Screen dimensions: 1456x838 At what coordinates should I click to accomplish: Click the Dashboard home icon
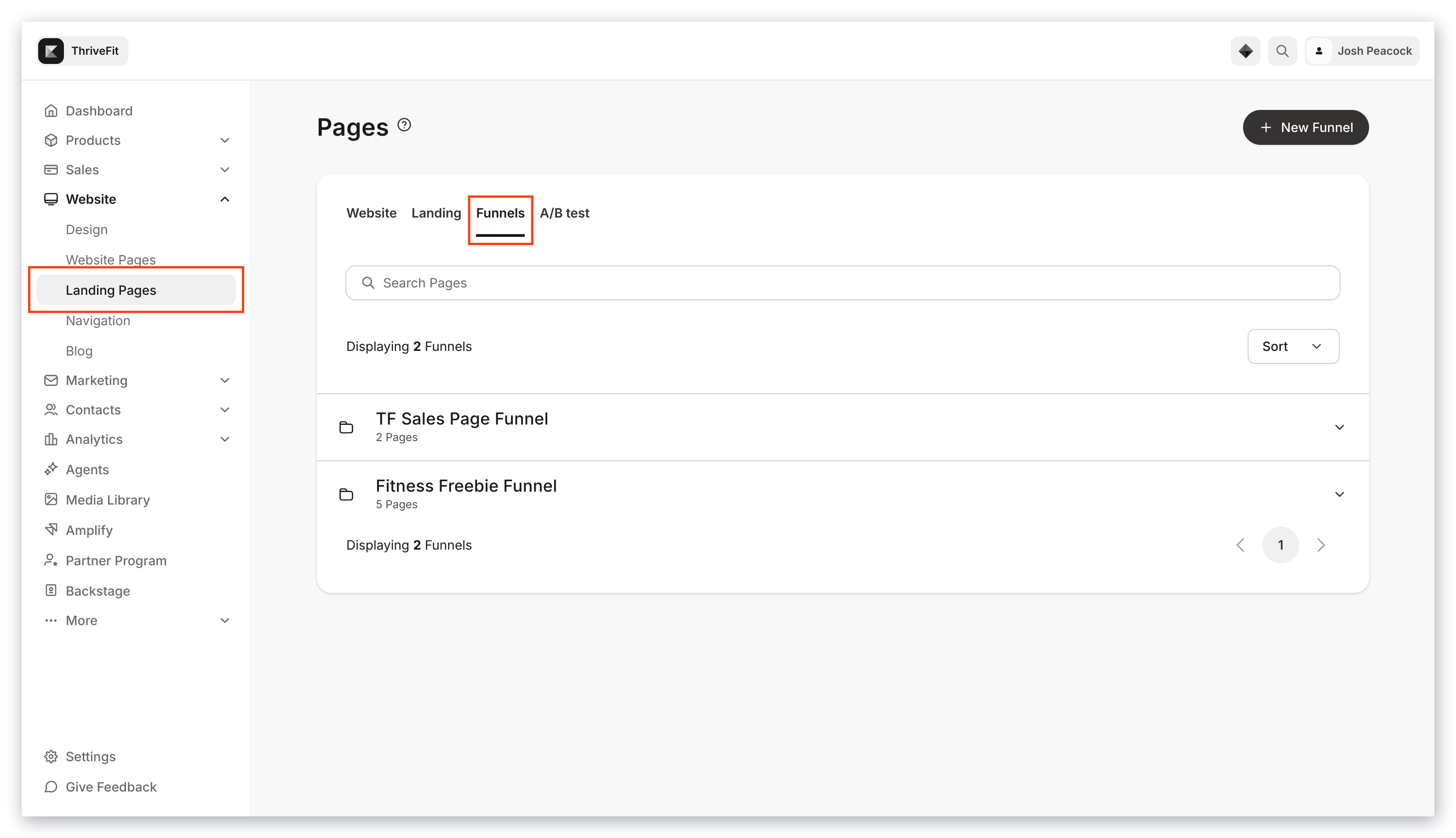click(x=51, y=110)
